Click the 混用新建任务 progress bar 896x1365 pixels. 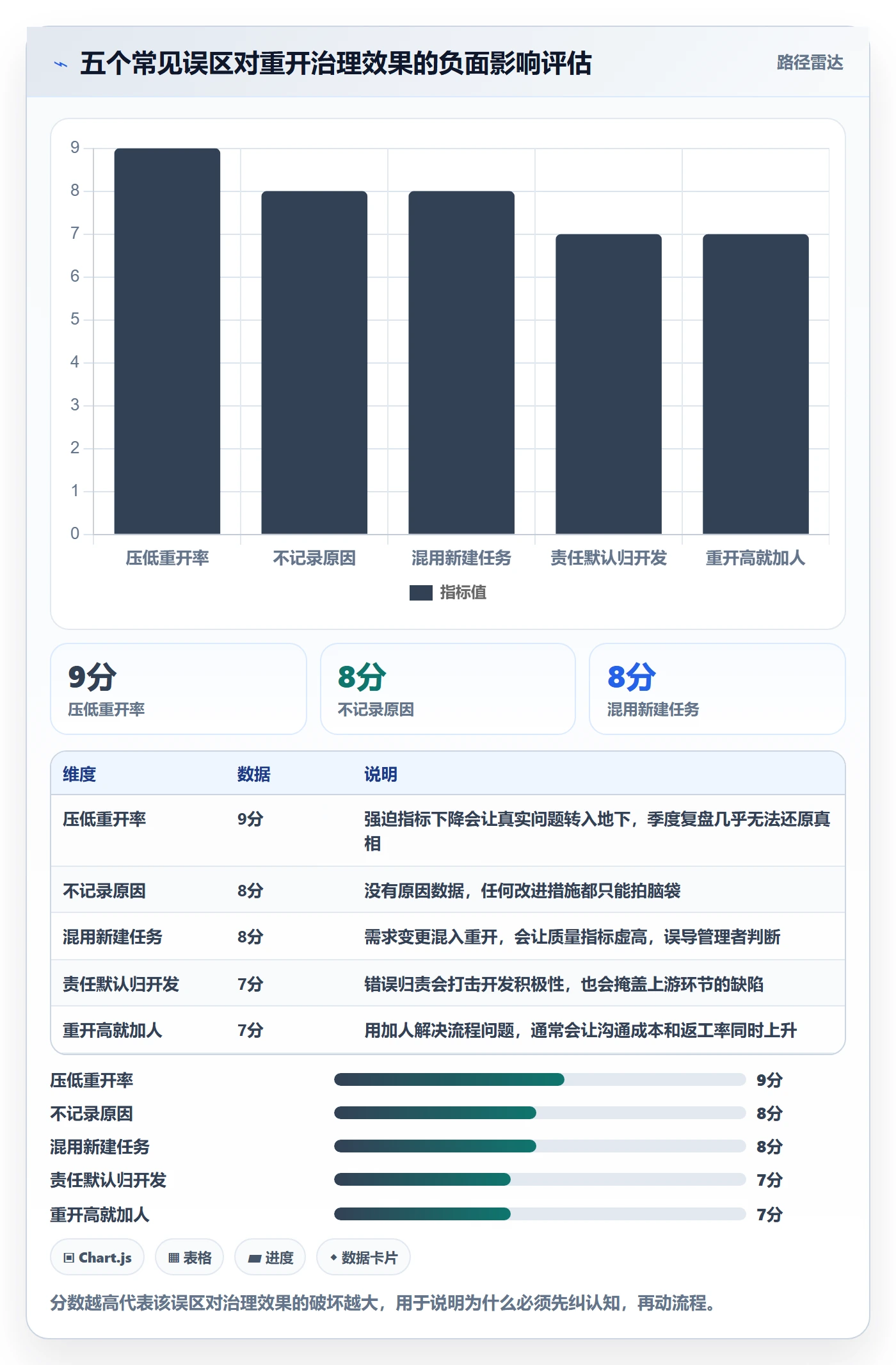point(540,1147)
